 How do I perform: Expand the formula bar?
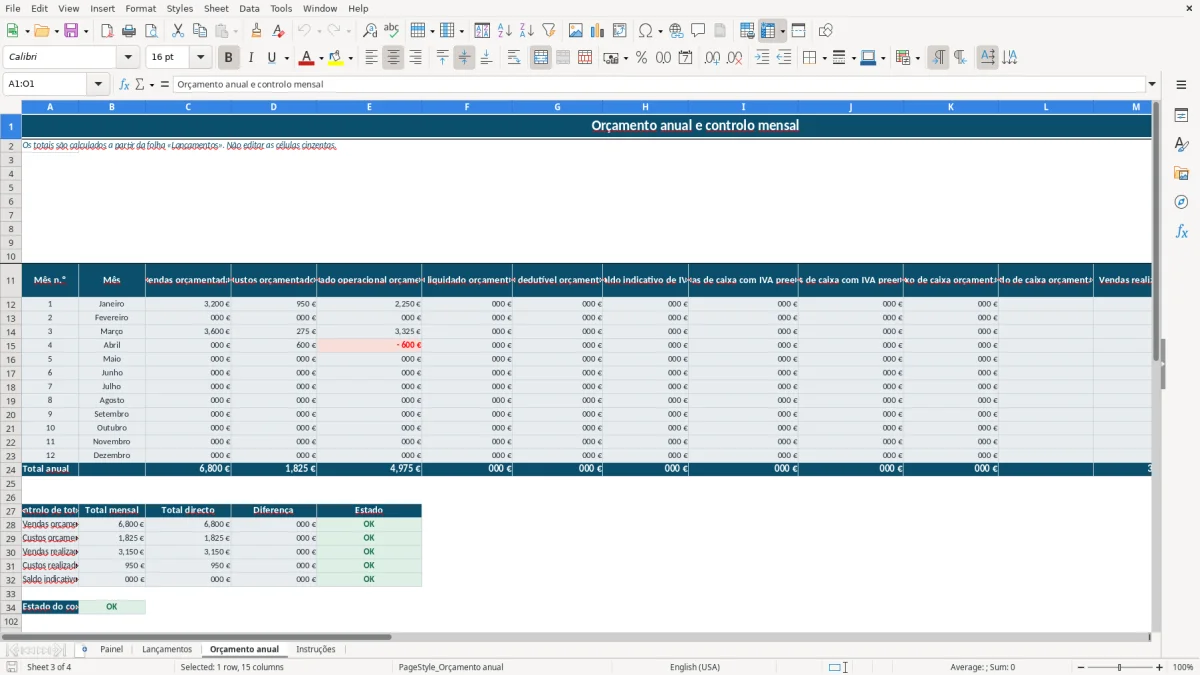(x=1152, y=84)
